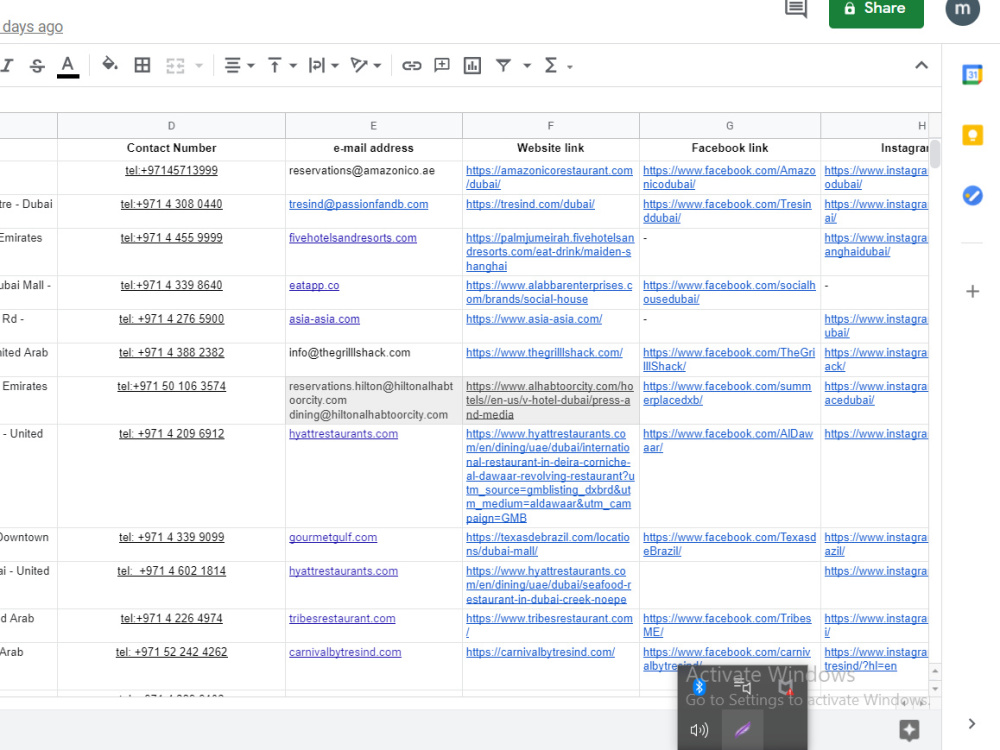The image size is (1000, 750).
Task: Select column E header
Action: (x=373, y=126)
